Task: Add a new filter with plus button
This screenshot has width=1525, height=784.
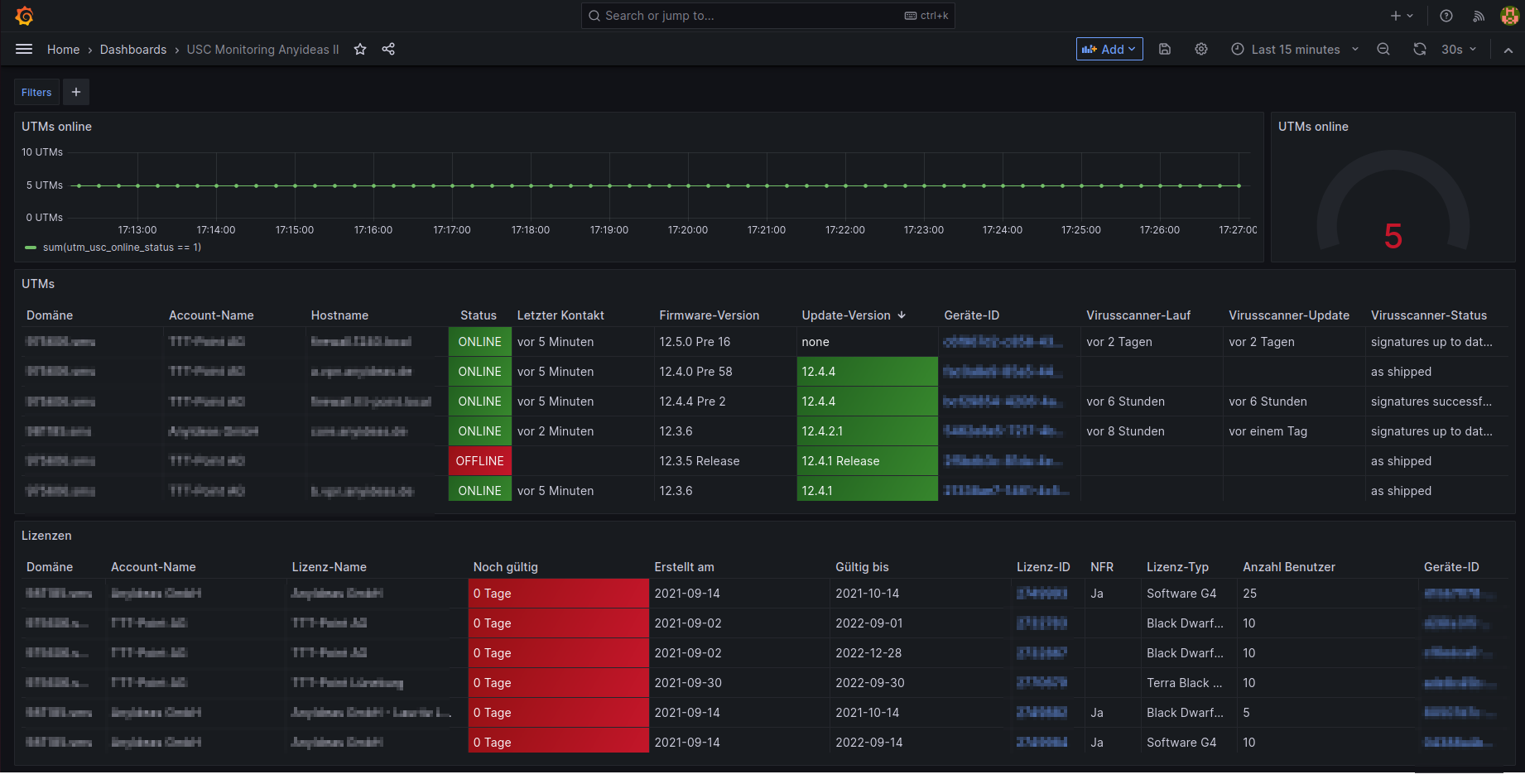Action: (76, 92)
